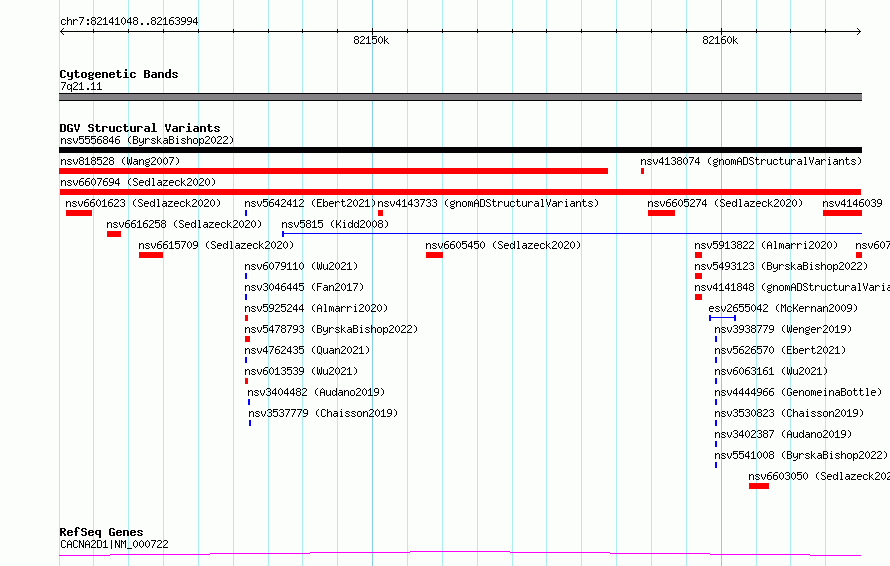This screenshot has height=566, width=890.
Task: Click the magenta CACNA2D1 gene line
Action: 460,553
